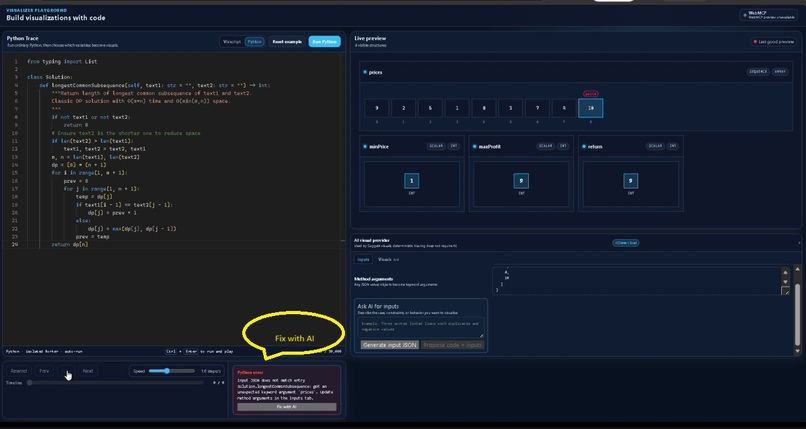The width and height of the screenshot is (806, 429).
Task: Click the Rewind playback button
Action: [x=19, y=371]
